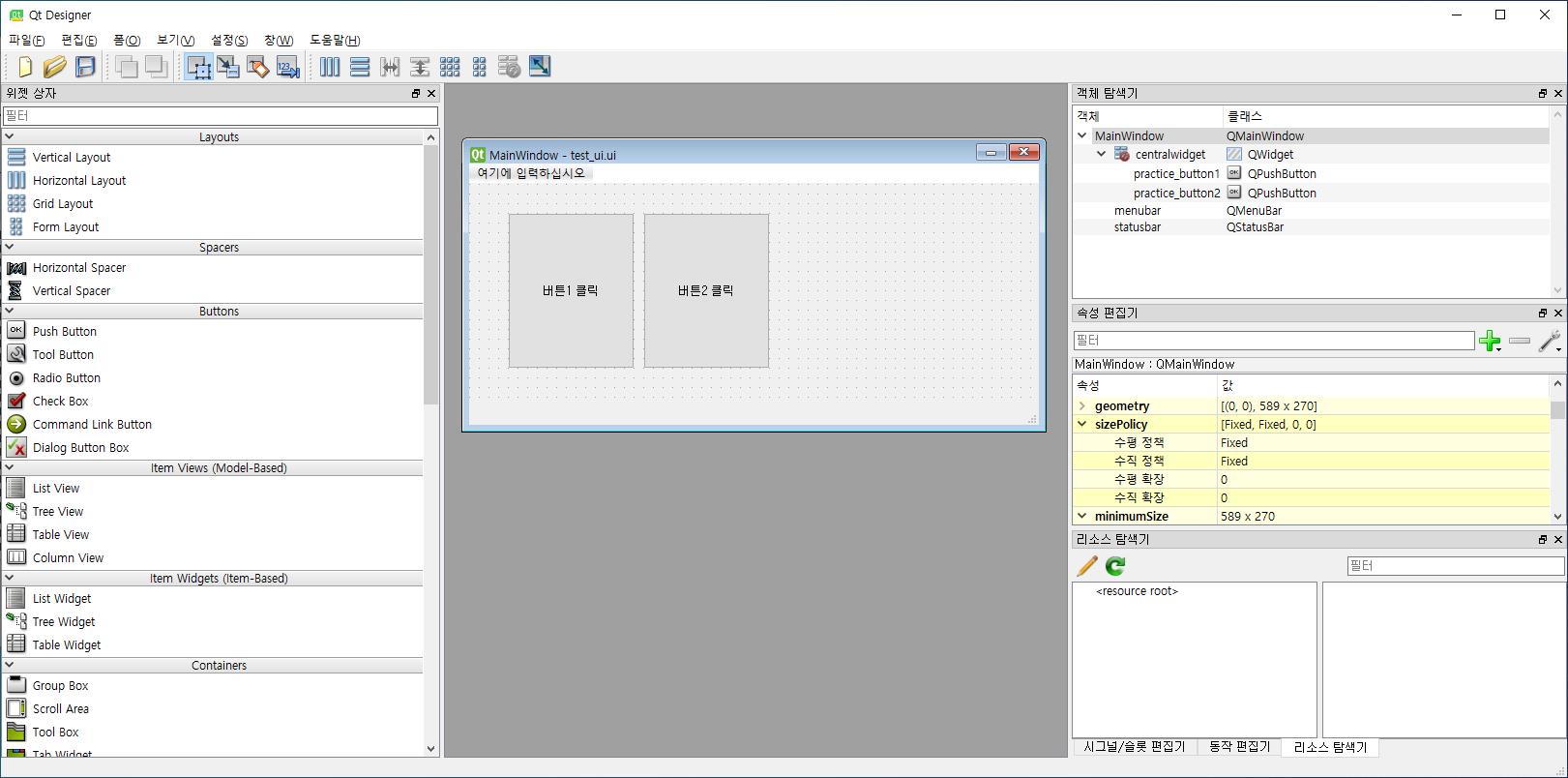Select the Edit Buddies mode icon

click(x=258, y=67)
